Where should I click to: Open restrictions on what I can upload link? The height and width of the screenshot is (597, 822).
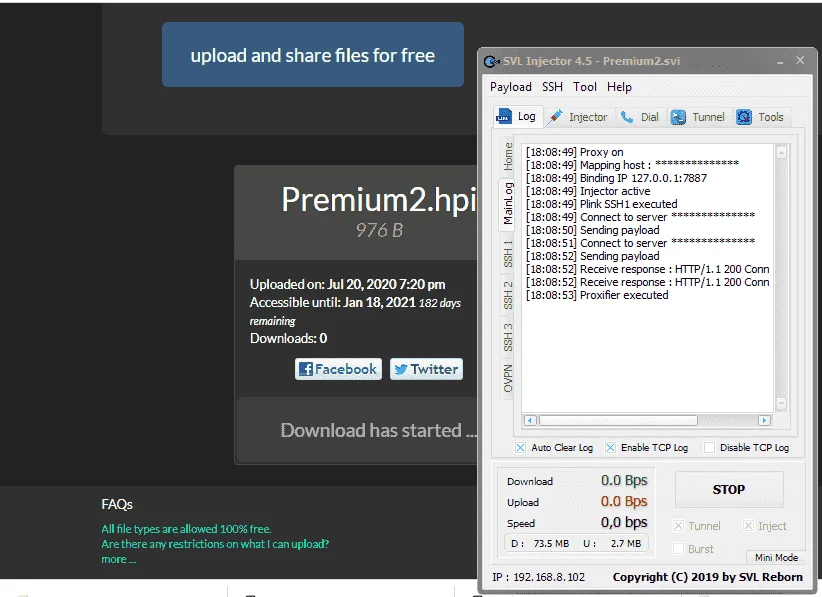click(x=215, y=544)
